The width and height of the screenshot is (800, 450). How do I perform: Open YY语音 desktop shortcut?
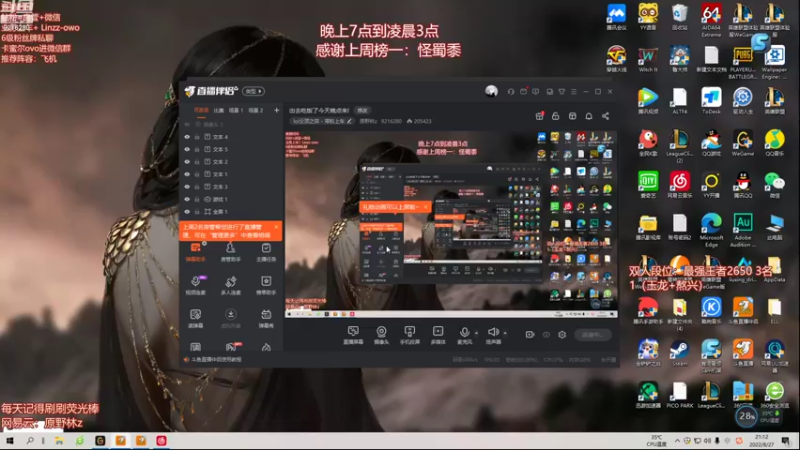pos(648,17)
